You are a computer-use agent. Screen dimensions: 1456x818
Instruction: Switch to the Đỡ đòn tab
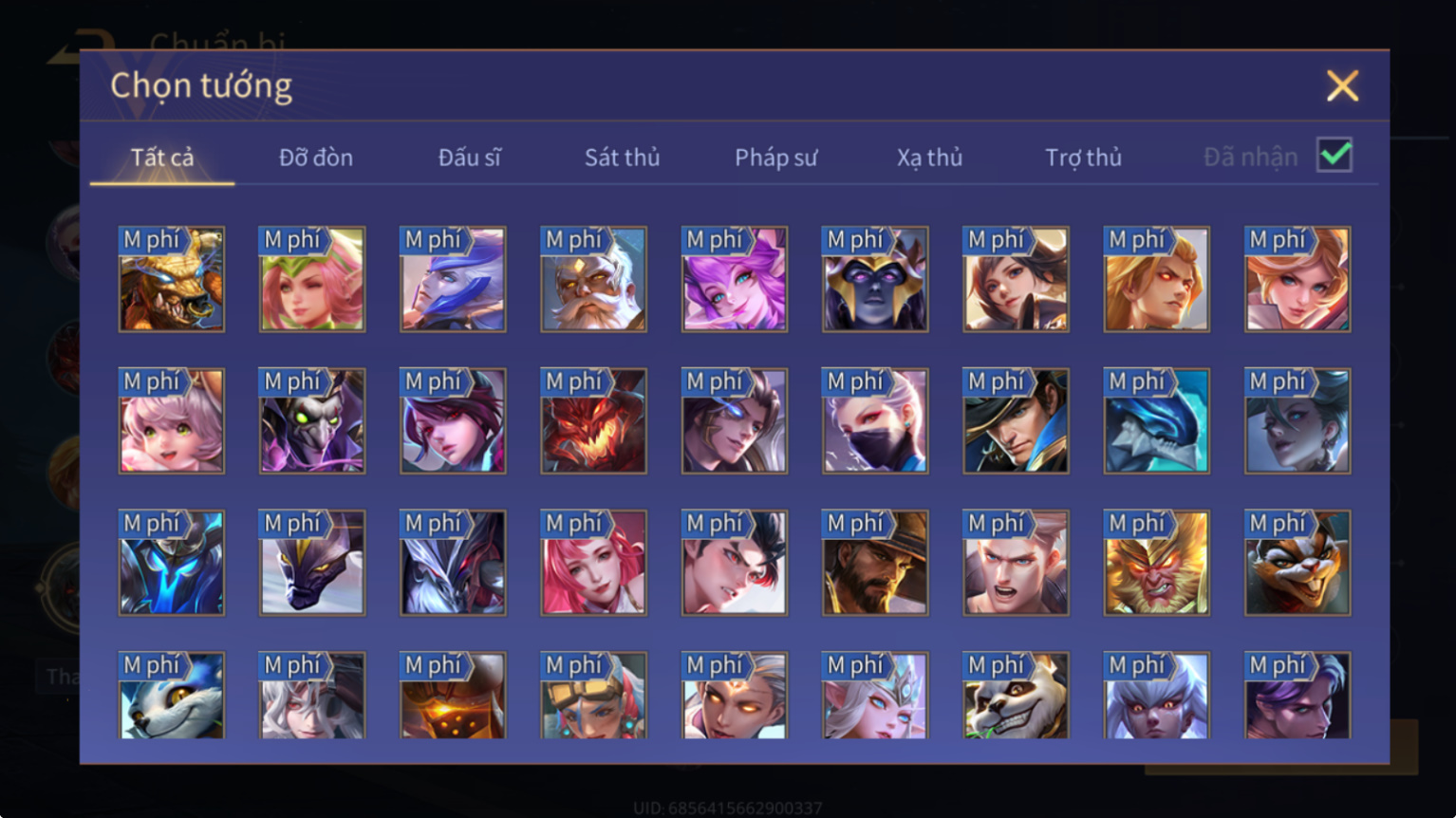(x=316, y=158)
